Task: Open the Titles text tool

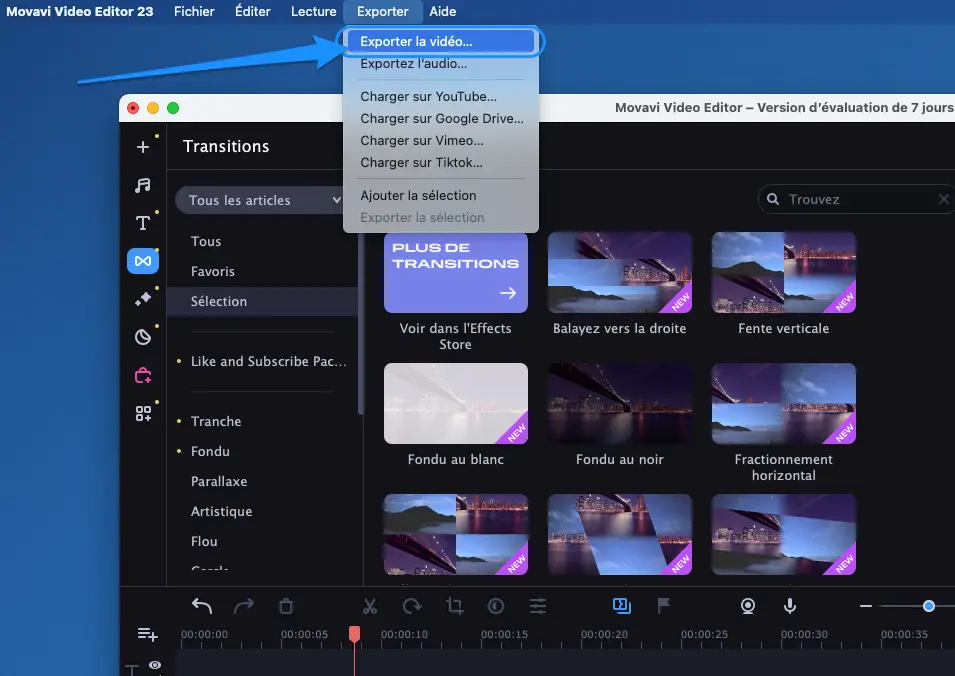Action: [143, 223]
